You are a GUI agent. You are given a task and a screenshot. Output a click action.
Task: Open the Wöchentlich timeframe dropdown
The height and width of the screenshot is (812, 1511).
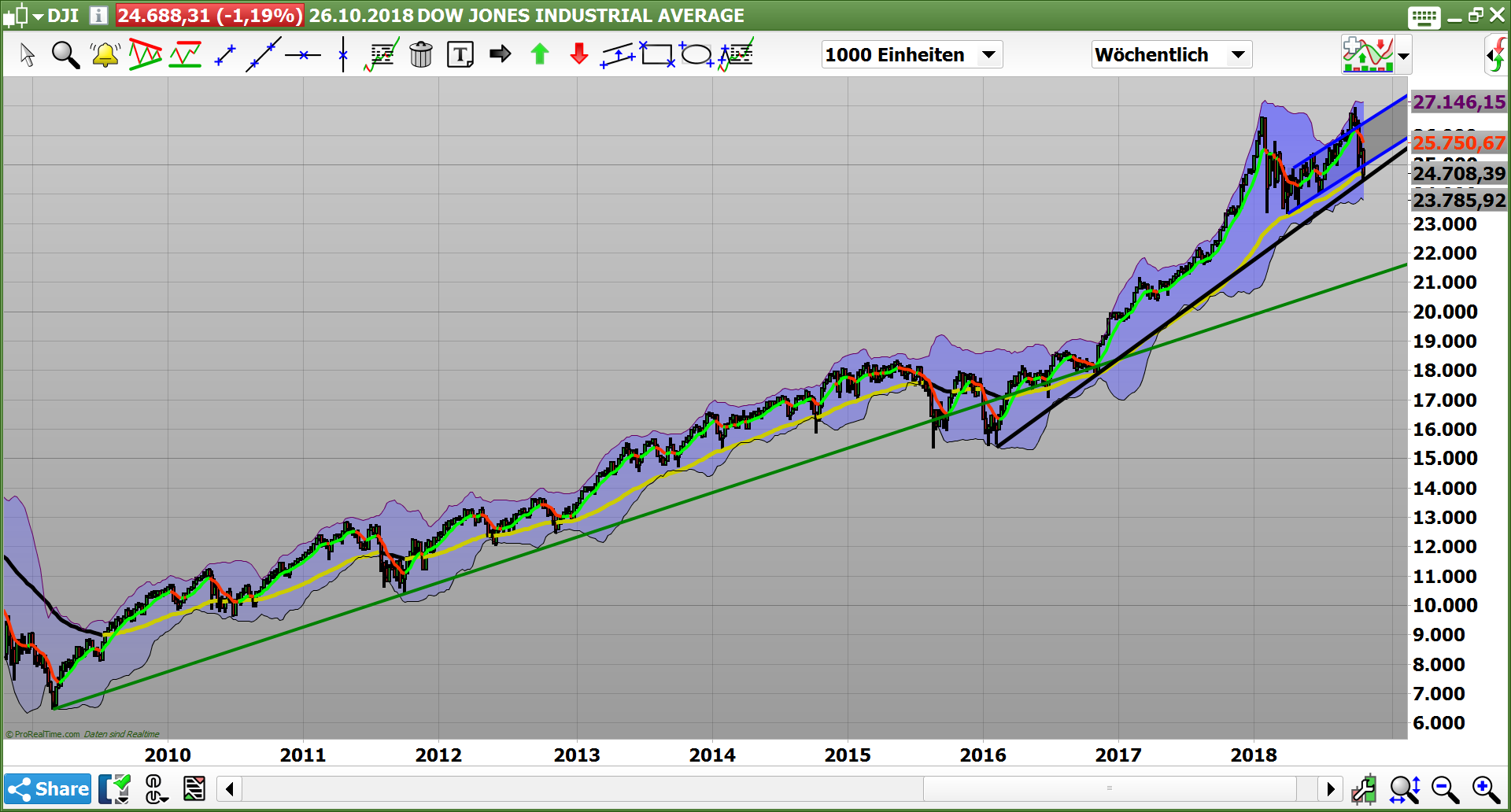coord(1171,54)
